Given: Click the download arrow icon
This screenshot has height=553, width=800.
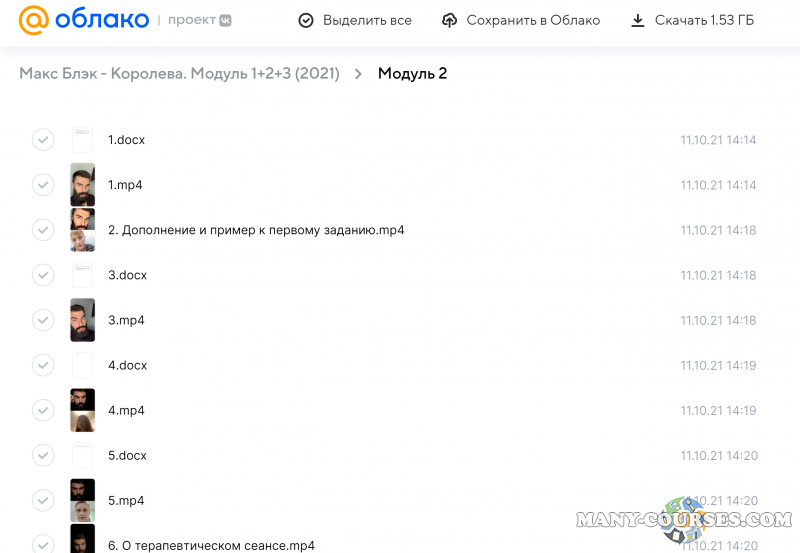Looking at the screenshot, I should tap(637, 20).
